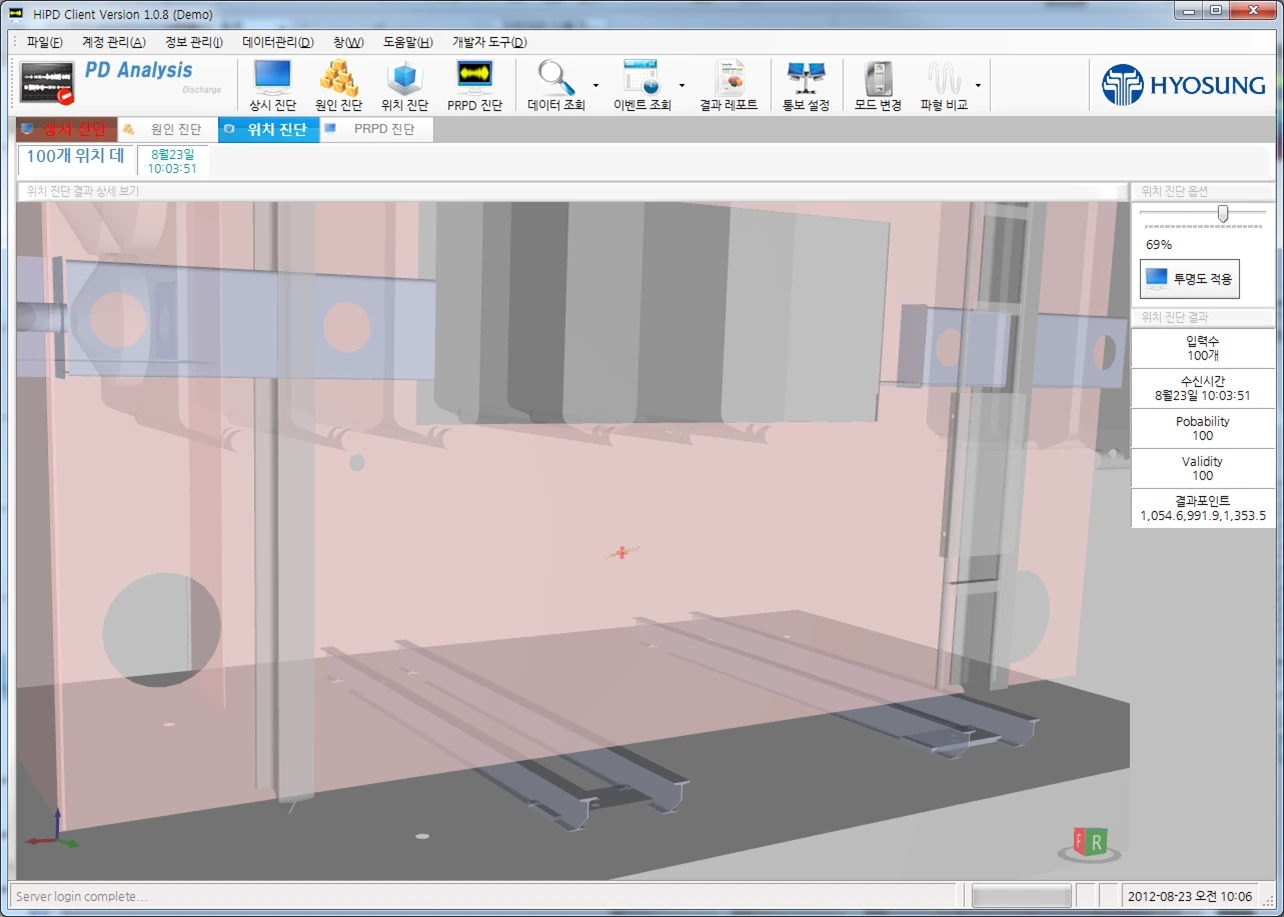The image size is (1284, 917).
Task: Select the 8월23일 10:03:51 sub-tab
Action: (x=173, y=161)
